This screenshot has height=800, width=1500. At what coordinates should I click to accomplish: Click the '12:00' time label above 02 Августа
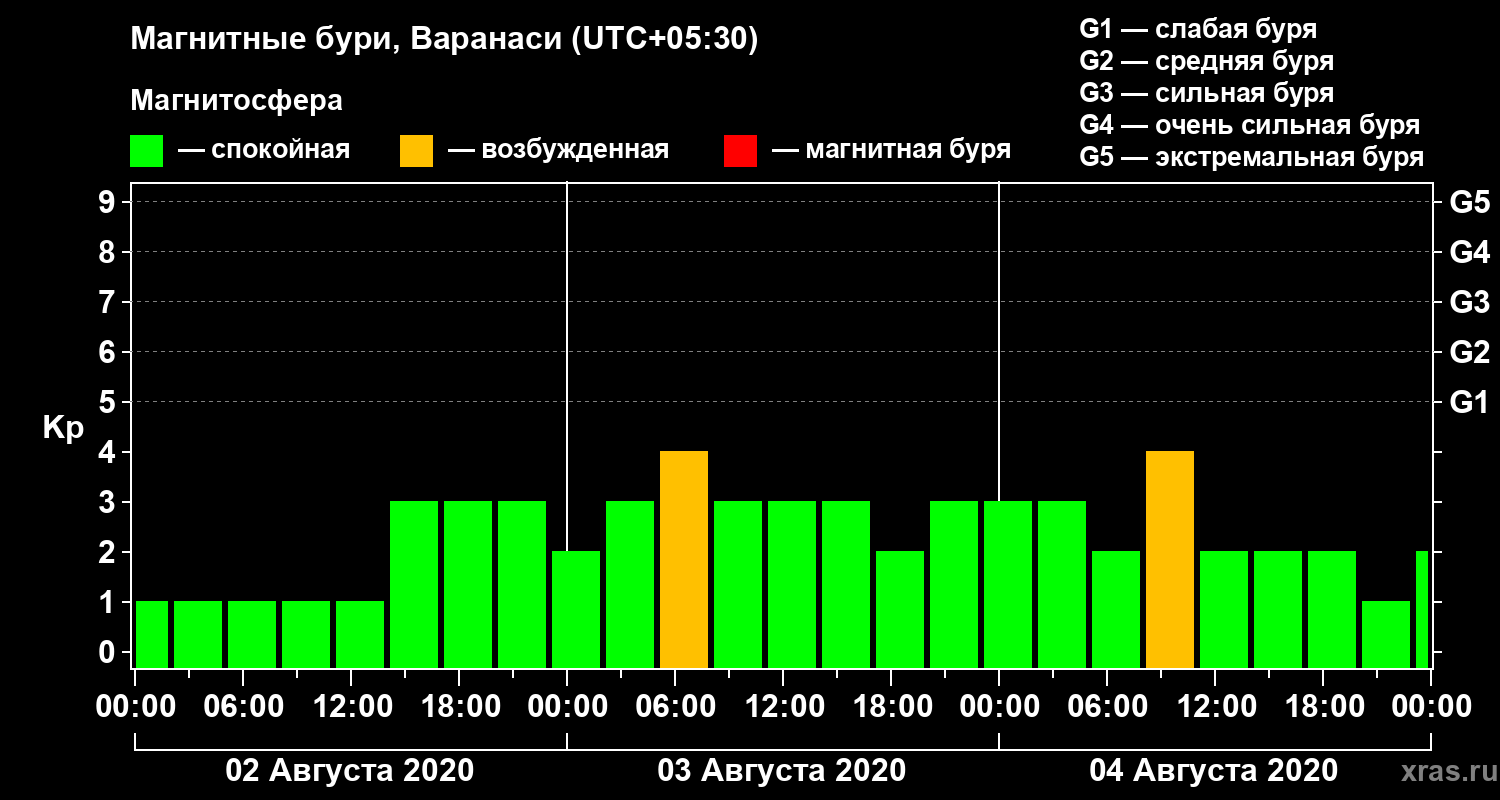click(x=351, y=707)
